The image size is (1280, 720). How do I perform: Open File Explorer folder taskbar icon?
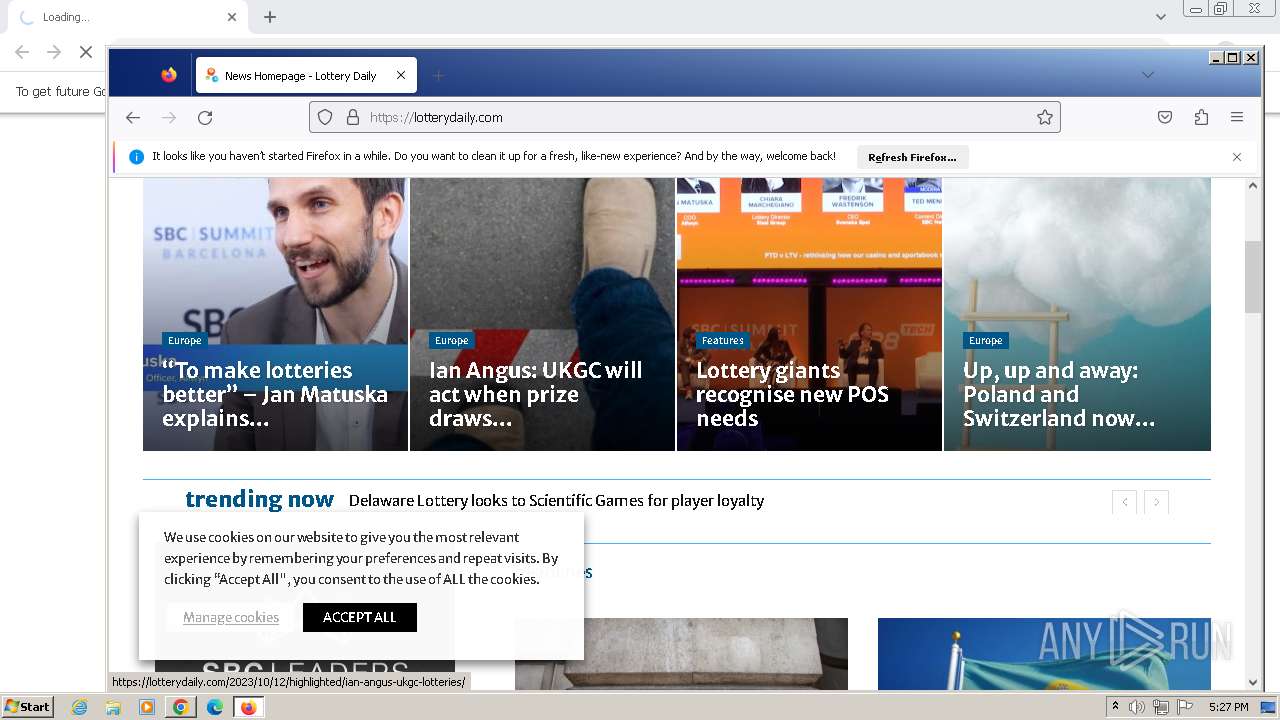113,707
